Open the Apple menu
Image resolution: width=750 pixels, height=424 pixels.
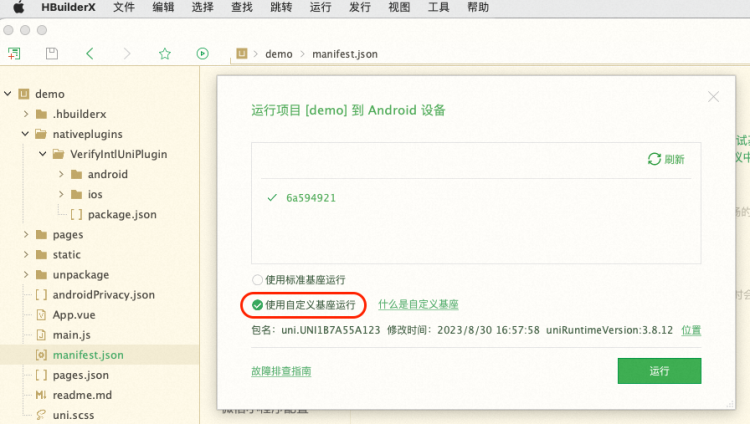[18, 7]
